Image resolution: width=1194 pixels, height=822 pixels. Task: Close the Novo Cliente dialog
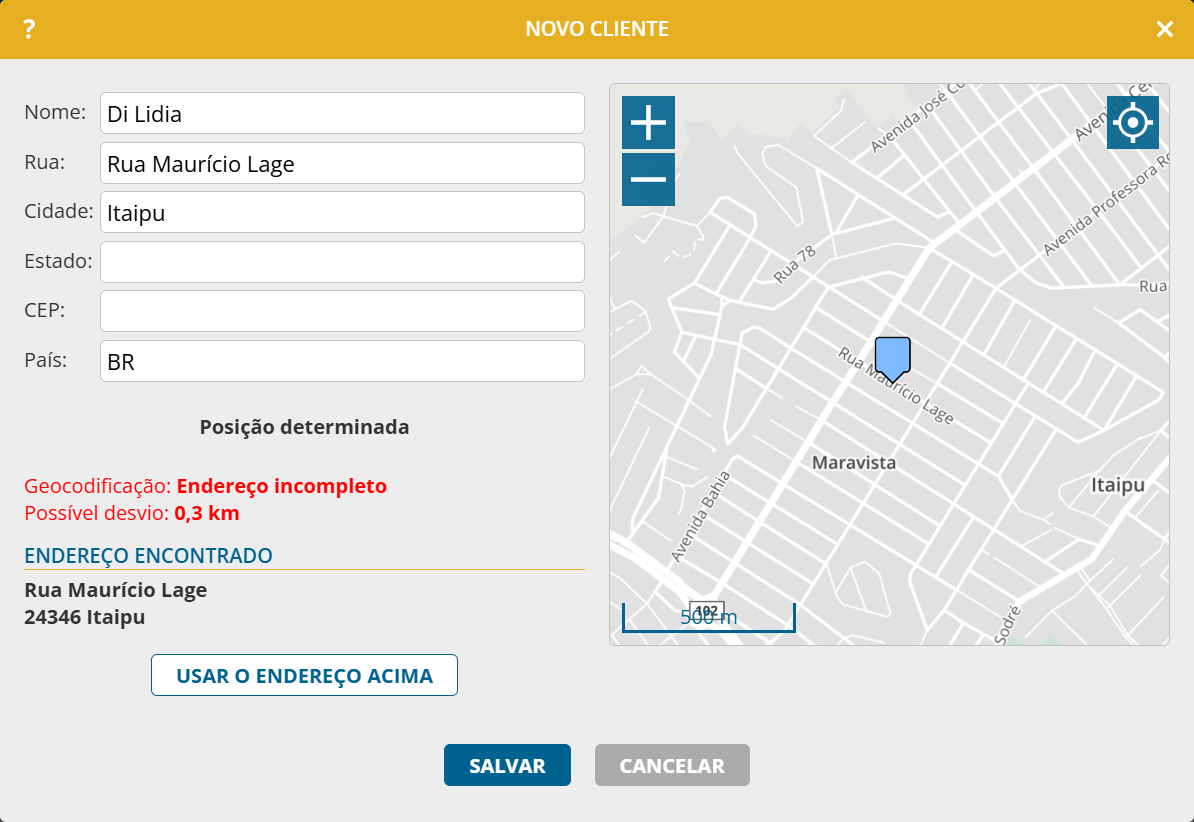point(1164,29)
